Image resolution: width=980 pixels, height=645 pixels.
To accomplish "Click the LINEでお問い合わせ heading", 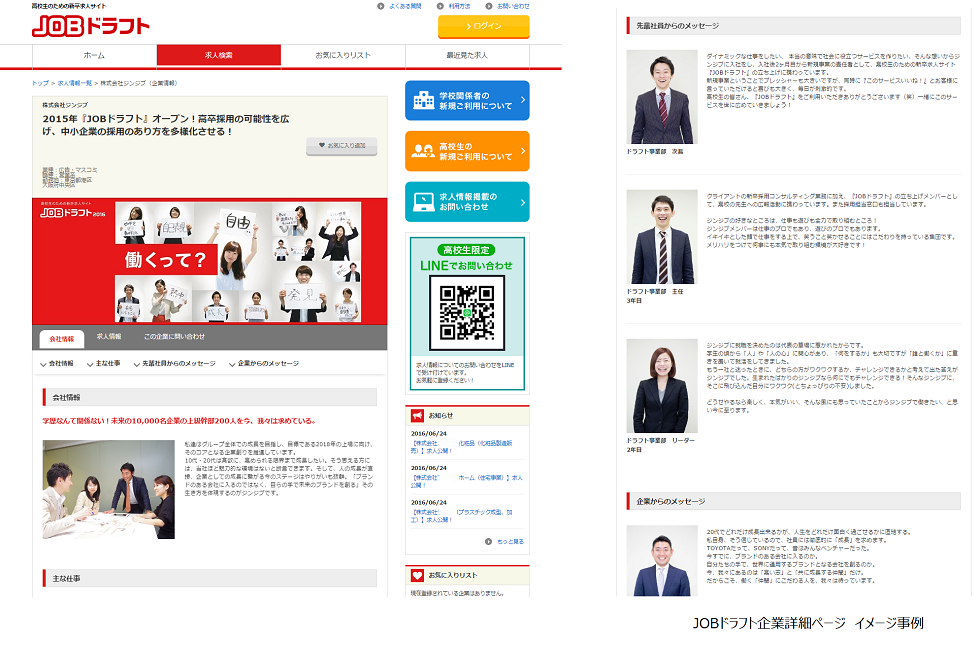I will (466, 266).
